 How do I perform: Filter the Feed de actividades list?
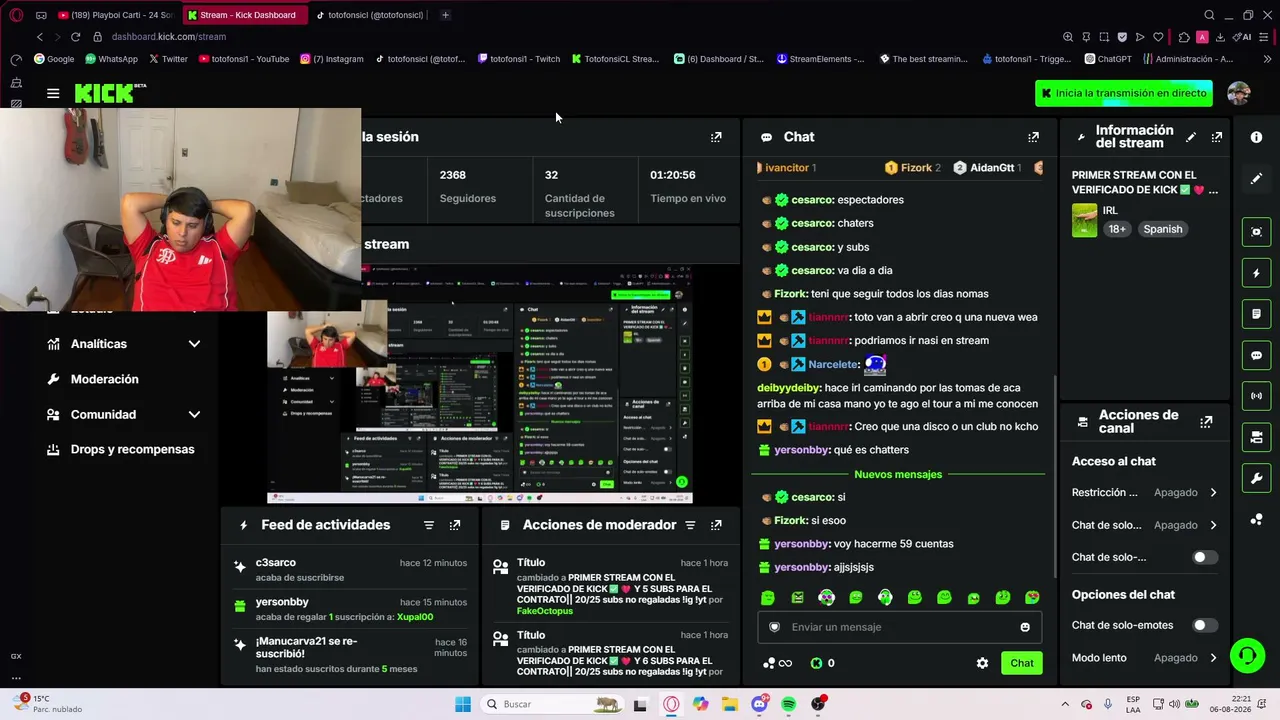click(429, 525)
